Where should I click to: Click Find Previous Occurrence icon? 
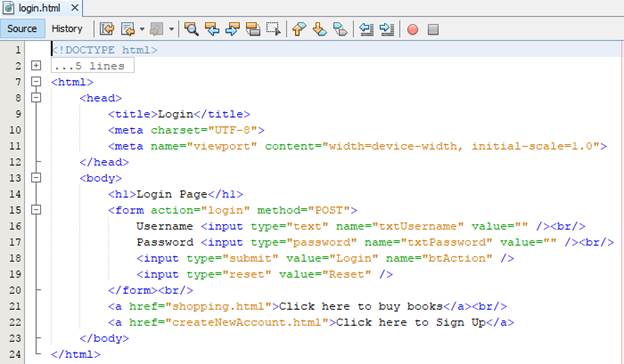pos(212,29)
